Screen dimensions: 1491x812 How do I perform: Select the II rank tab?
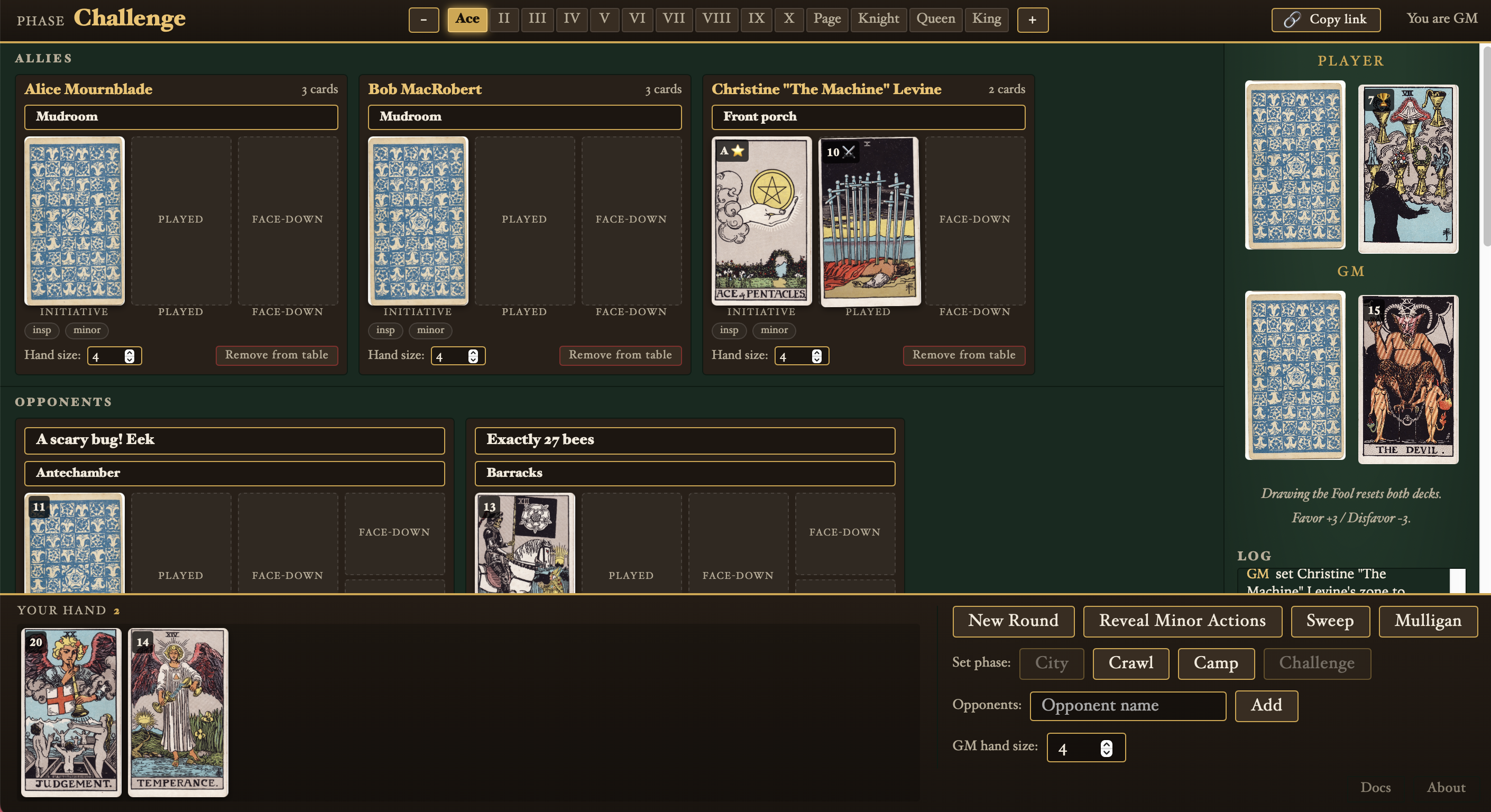pyautogui.click(x=503, y=19)
